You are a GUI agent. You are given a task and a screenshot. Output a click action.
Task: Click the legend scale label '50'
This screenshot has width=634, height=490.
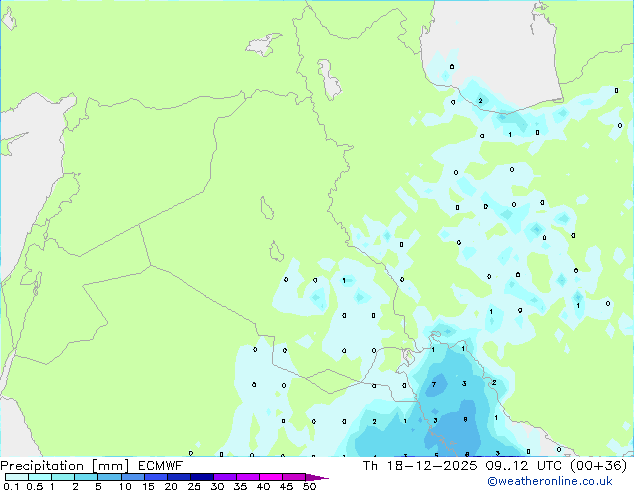[310, 486]
